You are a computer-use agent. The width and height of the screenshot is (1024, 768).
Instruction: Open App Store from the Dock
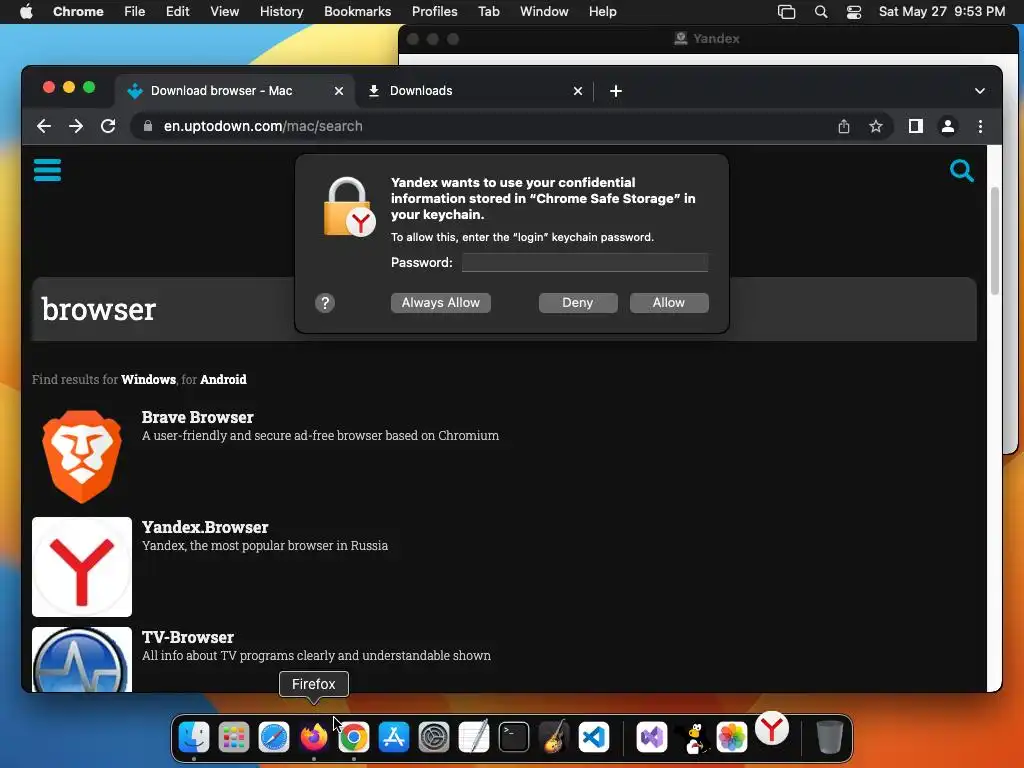(394, 737)
